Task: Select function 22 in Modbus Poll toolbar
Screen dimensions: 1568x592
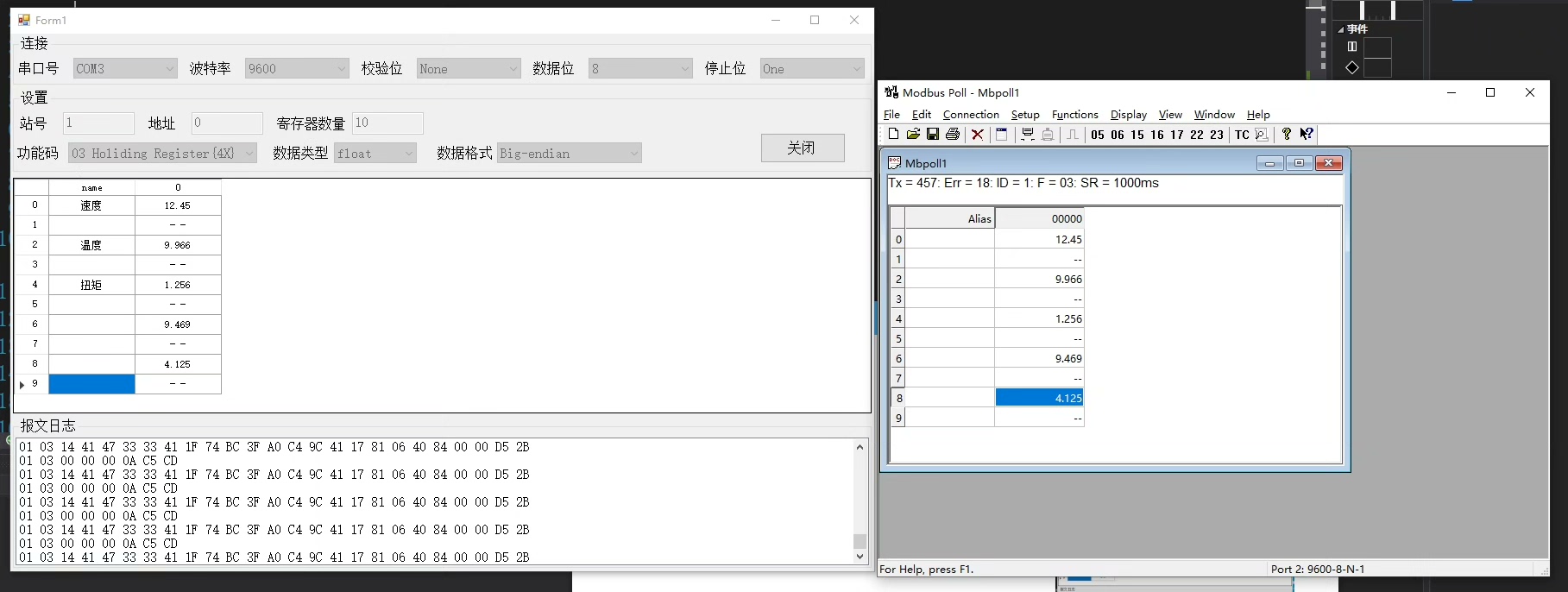Action: [x=1197, y=135]
